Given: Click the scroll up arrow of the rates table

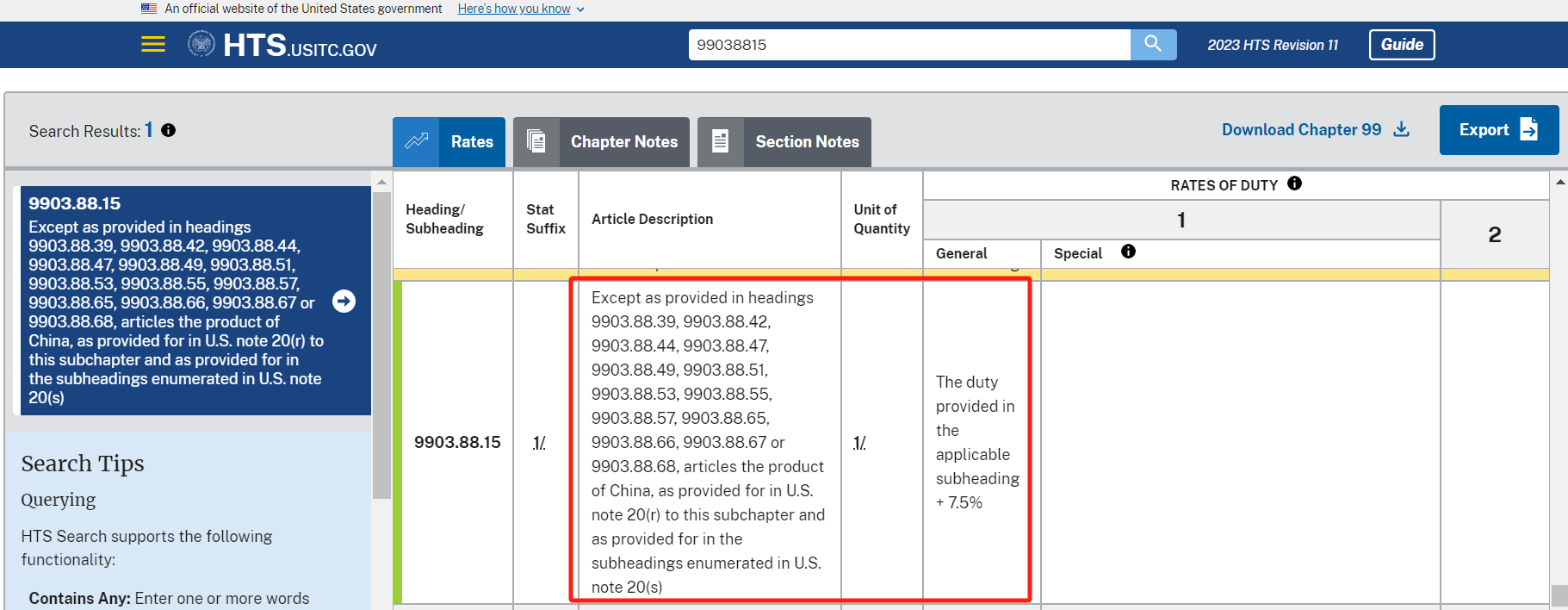Looking at the screenshot, I should coord(1559,183).
